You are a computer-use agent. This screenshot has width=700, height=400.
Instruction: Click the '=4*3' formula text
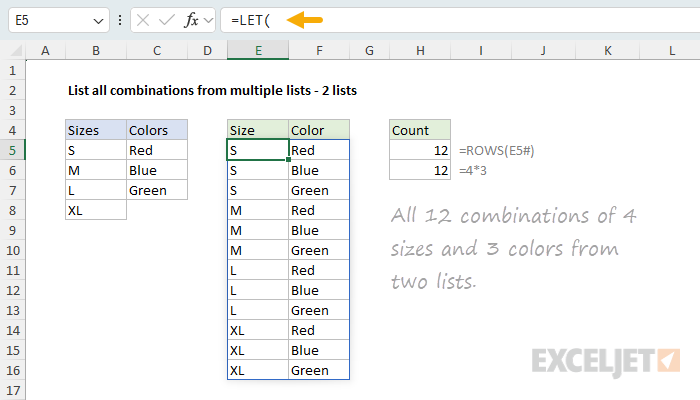(x=473, y=171)
